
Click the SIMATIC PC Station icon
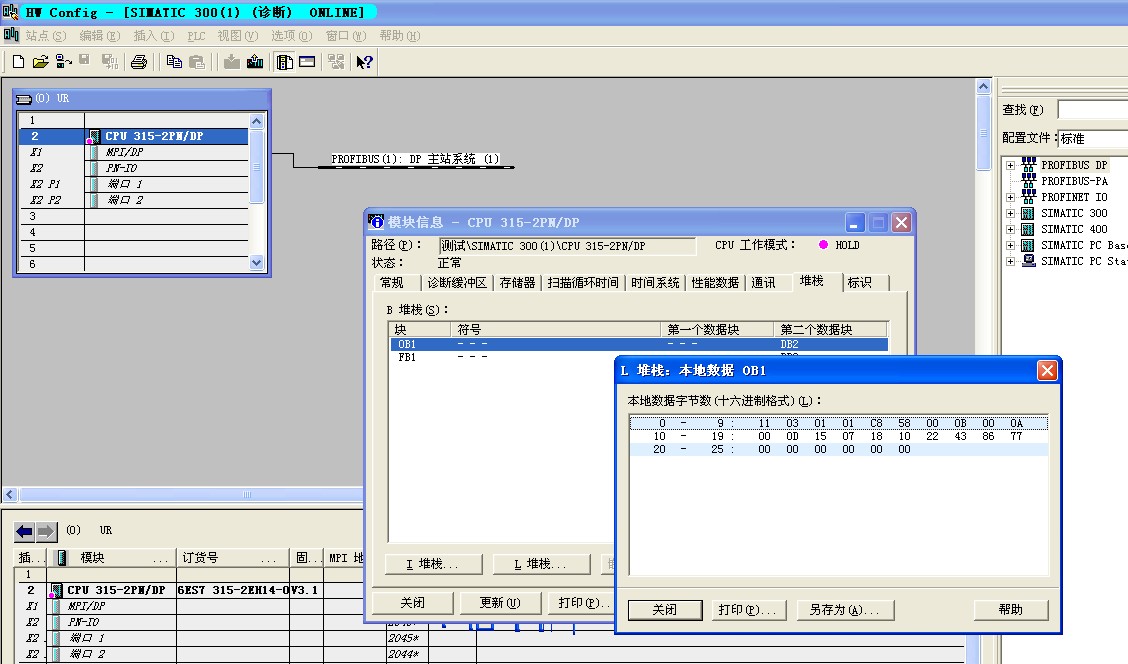(x=1029, y=261)
